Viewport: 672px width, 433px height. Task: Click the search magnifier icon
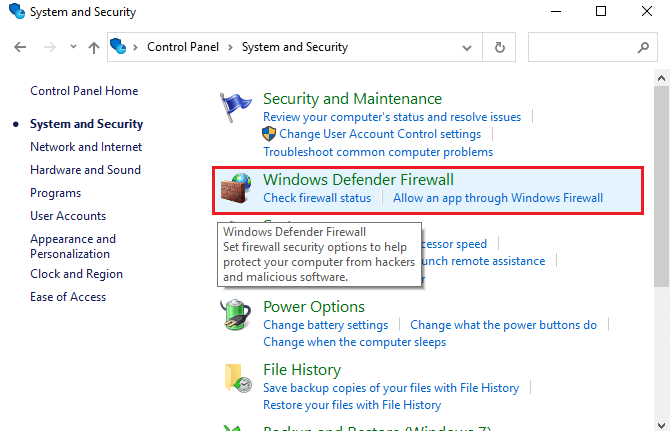point(643,47)
